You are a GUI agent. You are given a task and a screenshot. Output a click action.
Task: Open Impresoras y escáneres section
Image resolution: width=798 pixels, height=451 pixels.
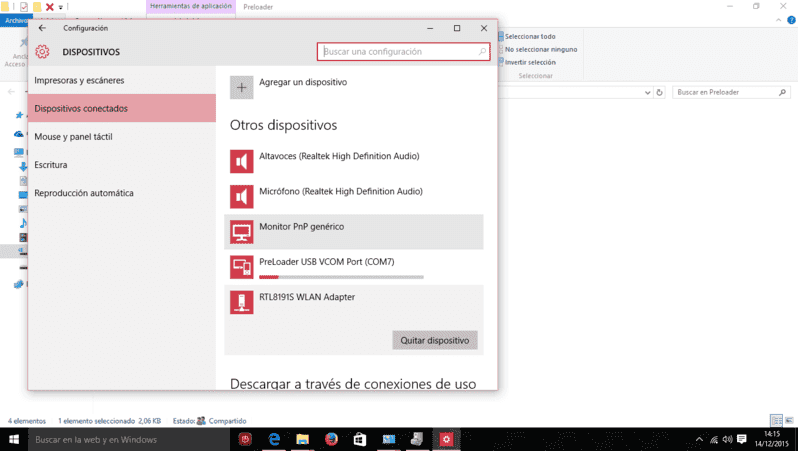click(x=122, y=80)
